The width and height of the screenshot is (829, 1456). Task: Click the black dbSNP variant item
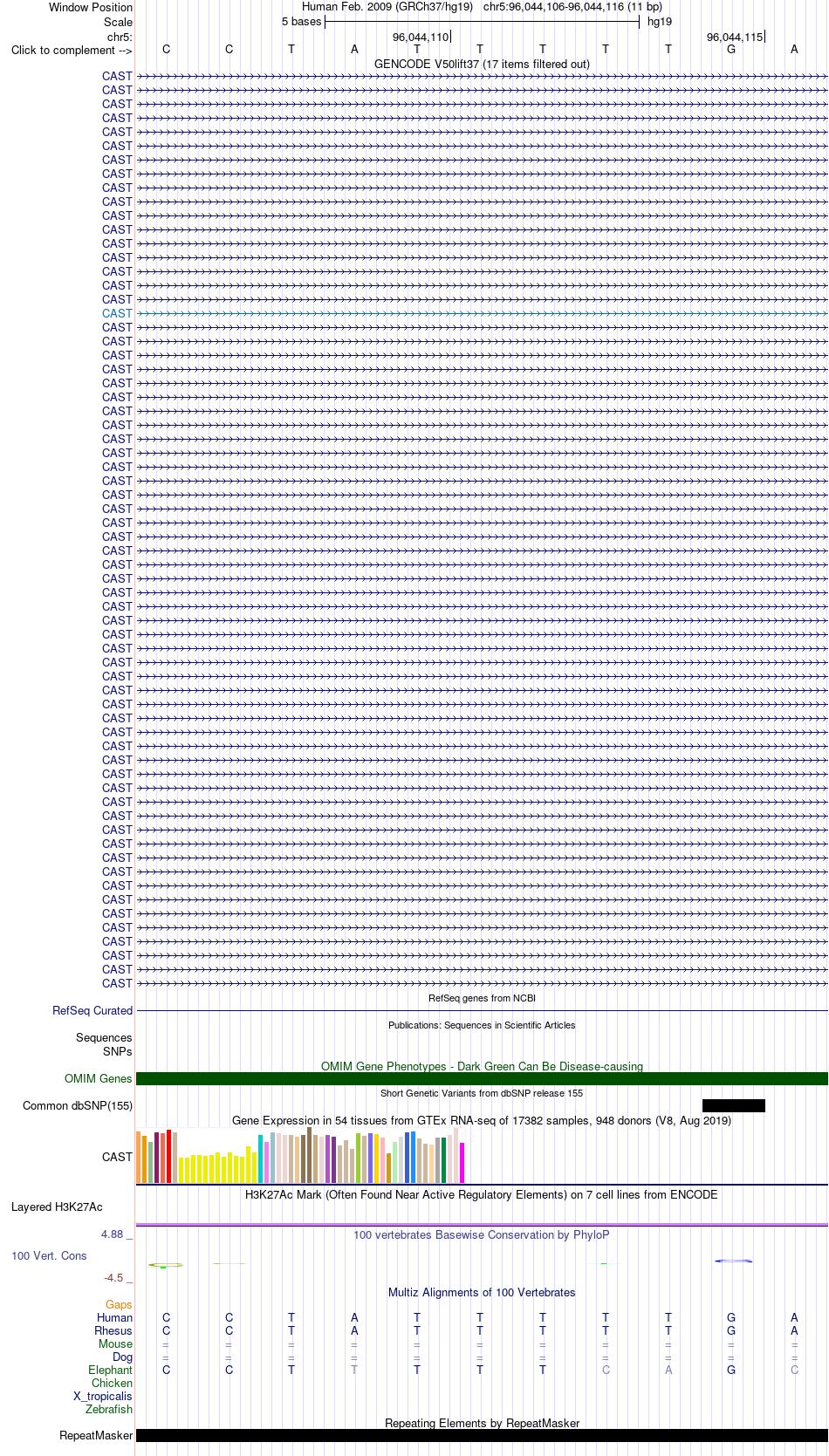coord(733,1105)
